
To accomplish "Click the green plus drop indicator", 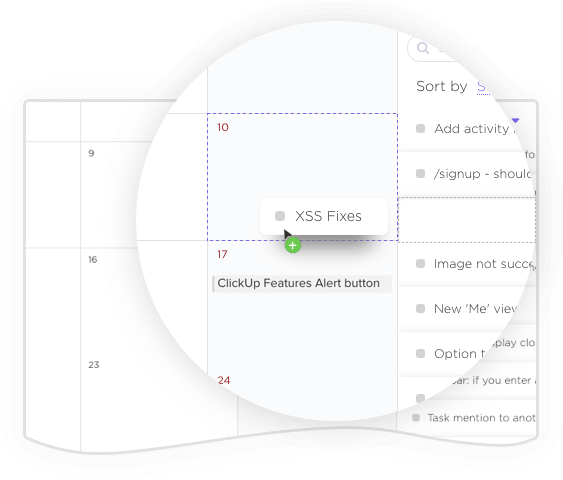I will click(x=293, y=246).
